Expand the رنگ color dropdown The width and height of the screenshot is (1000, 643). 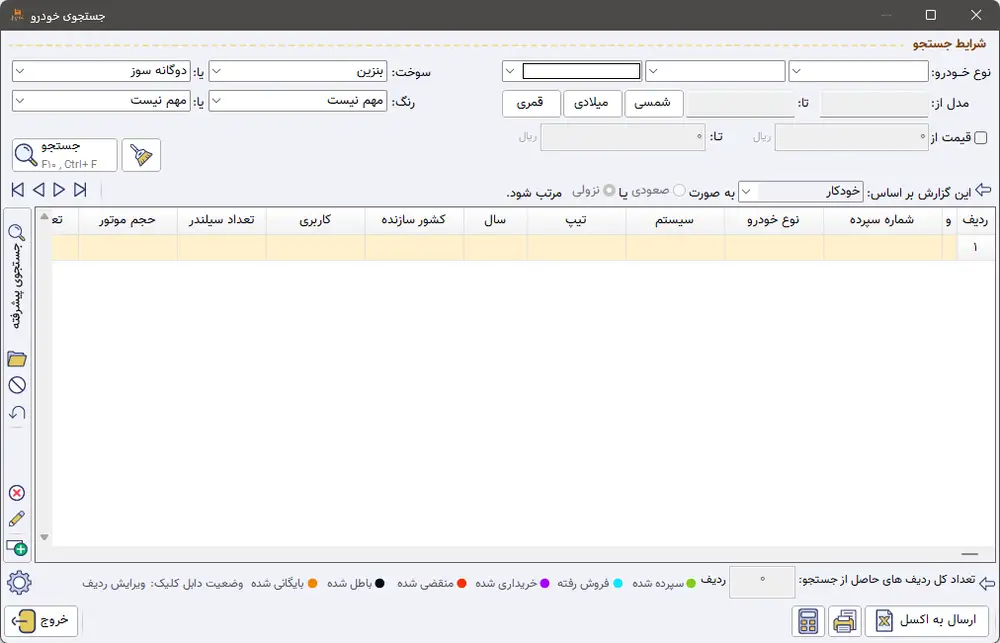[x=297, y=101]
